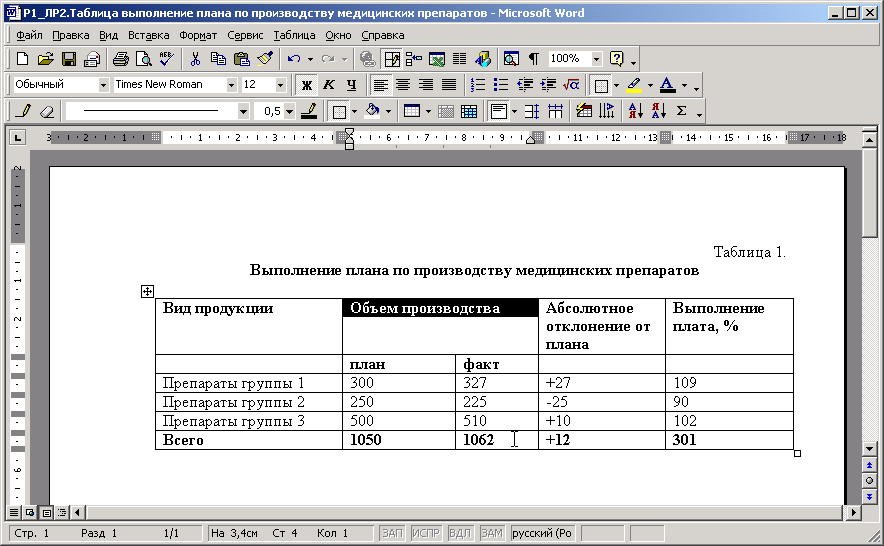This screenshot has width=884, height=546.
Task: Change text direction icon
Action: [x=607, y=111]
